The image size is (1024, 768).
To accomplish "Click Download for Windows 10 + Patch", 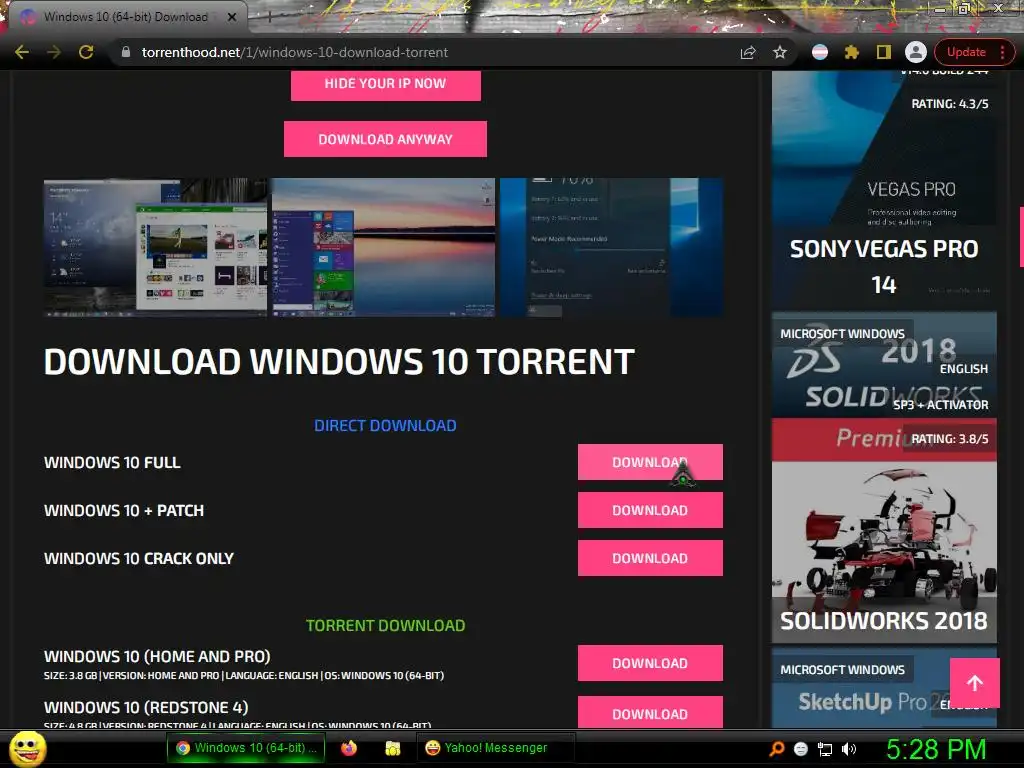I will click(650, 510).
